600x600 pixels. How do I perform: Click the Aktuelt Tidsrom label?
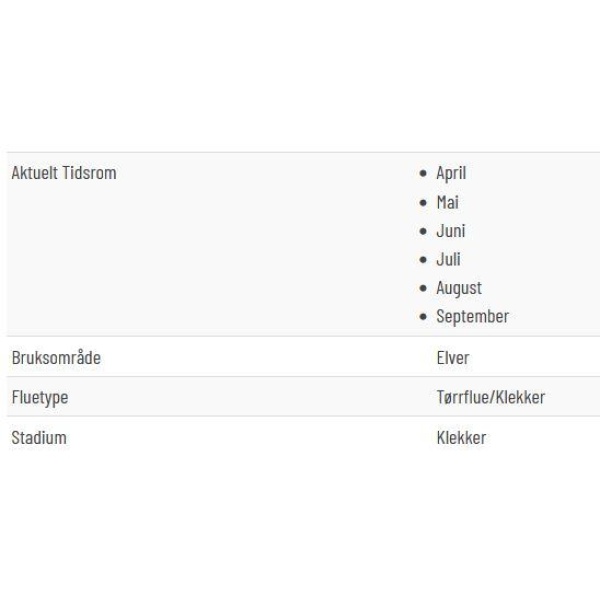[64, 173]
